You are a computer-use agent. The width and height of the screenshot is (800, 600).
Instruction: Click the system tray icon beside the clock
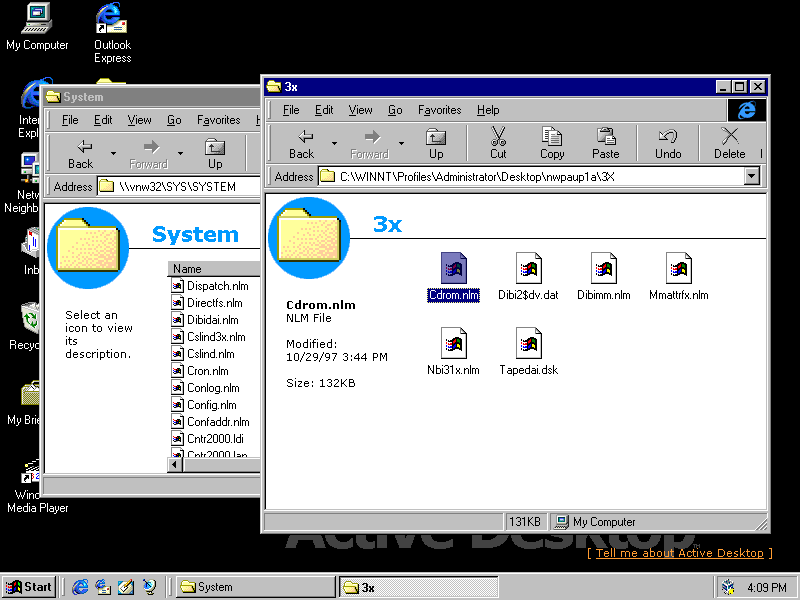[x=729, y=587]
